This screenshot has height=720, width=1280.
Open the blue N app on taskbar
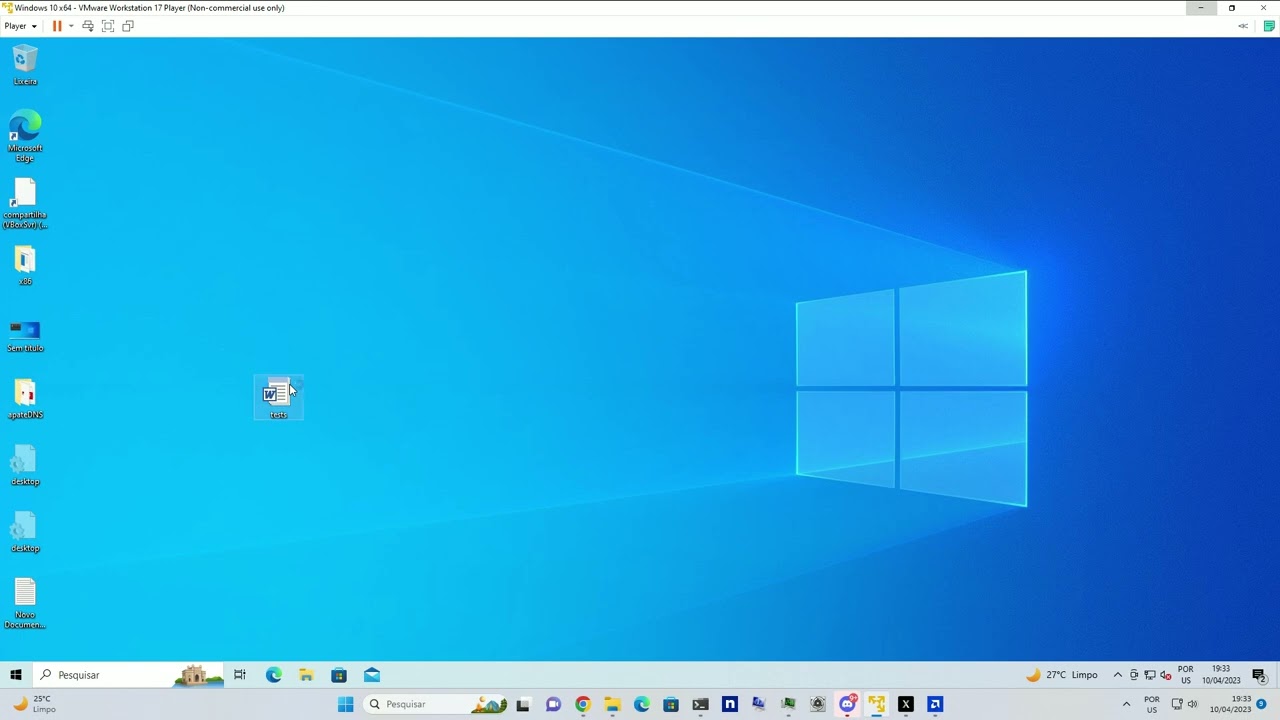[730, 704]
